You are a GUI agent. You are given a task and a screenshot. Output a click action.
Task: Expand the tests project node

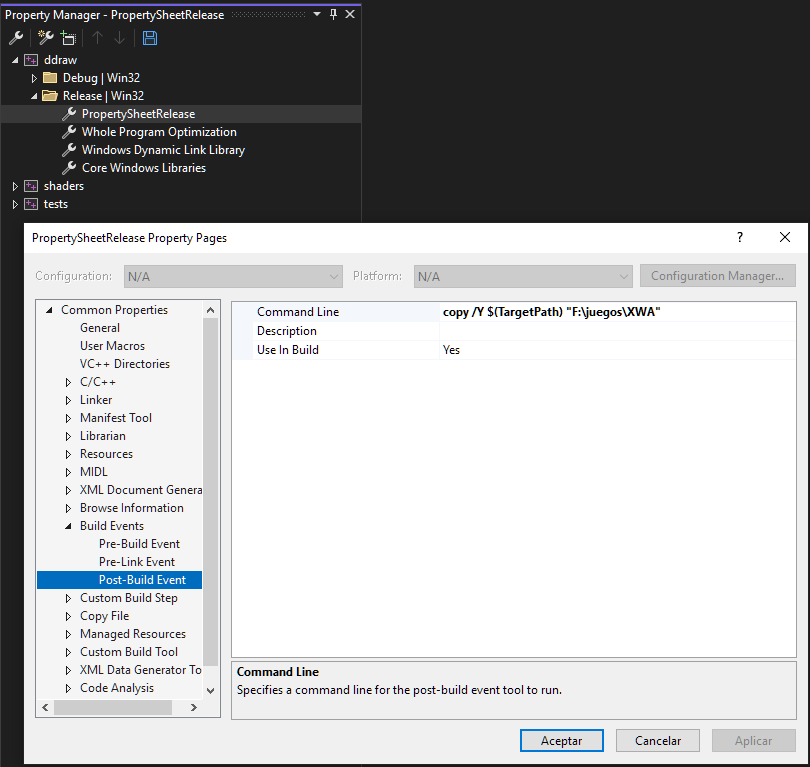click(15, 205)
